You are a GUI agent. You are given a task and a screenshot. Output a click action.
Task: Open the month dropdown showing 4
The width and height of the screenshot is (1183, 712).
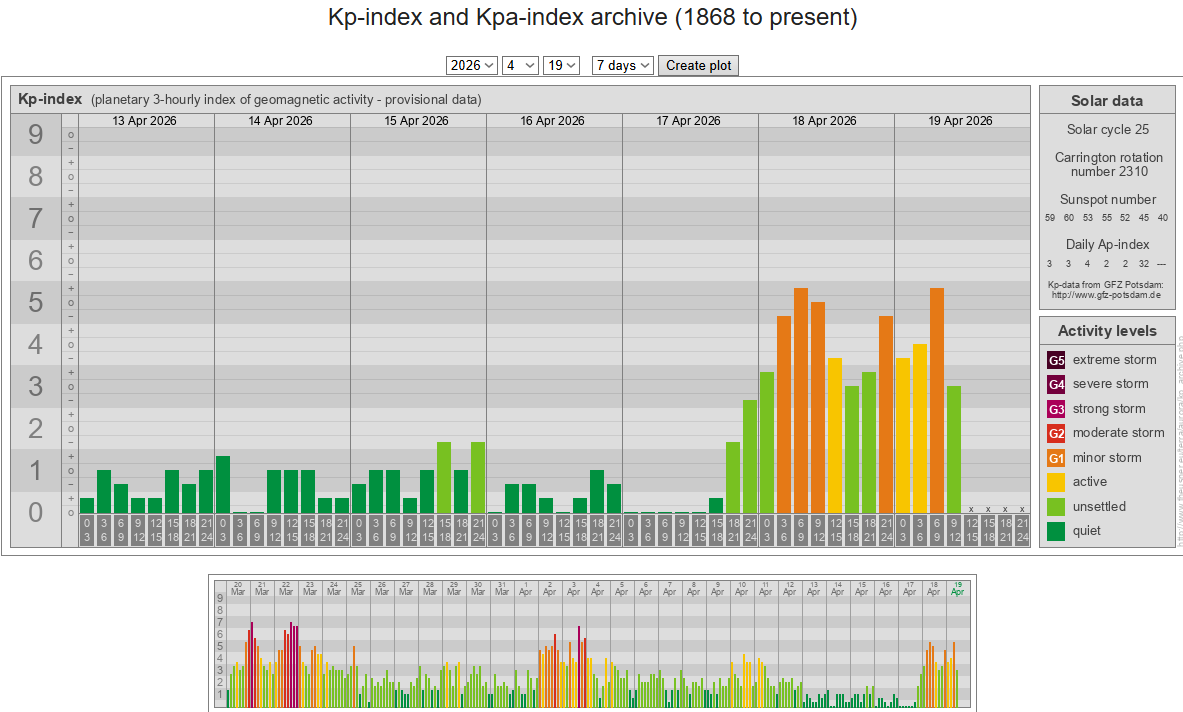coord(520,65)
